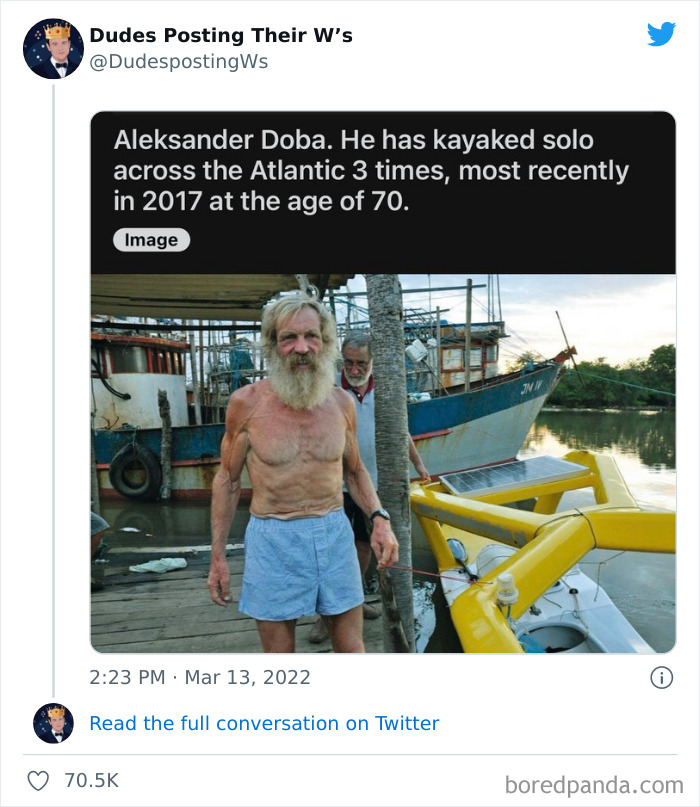Click the Twitter bird icon

[661, 33]
